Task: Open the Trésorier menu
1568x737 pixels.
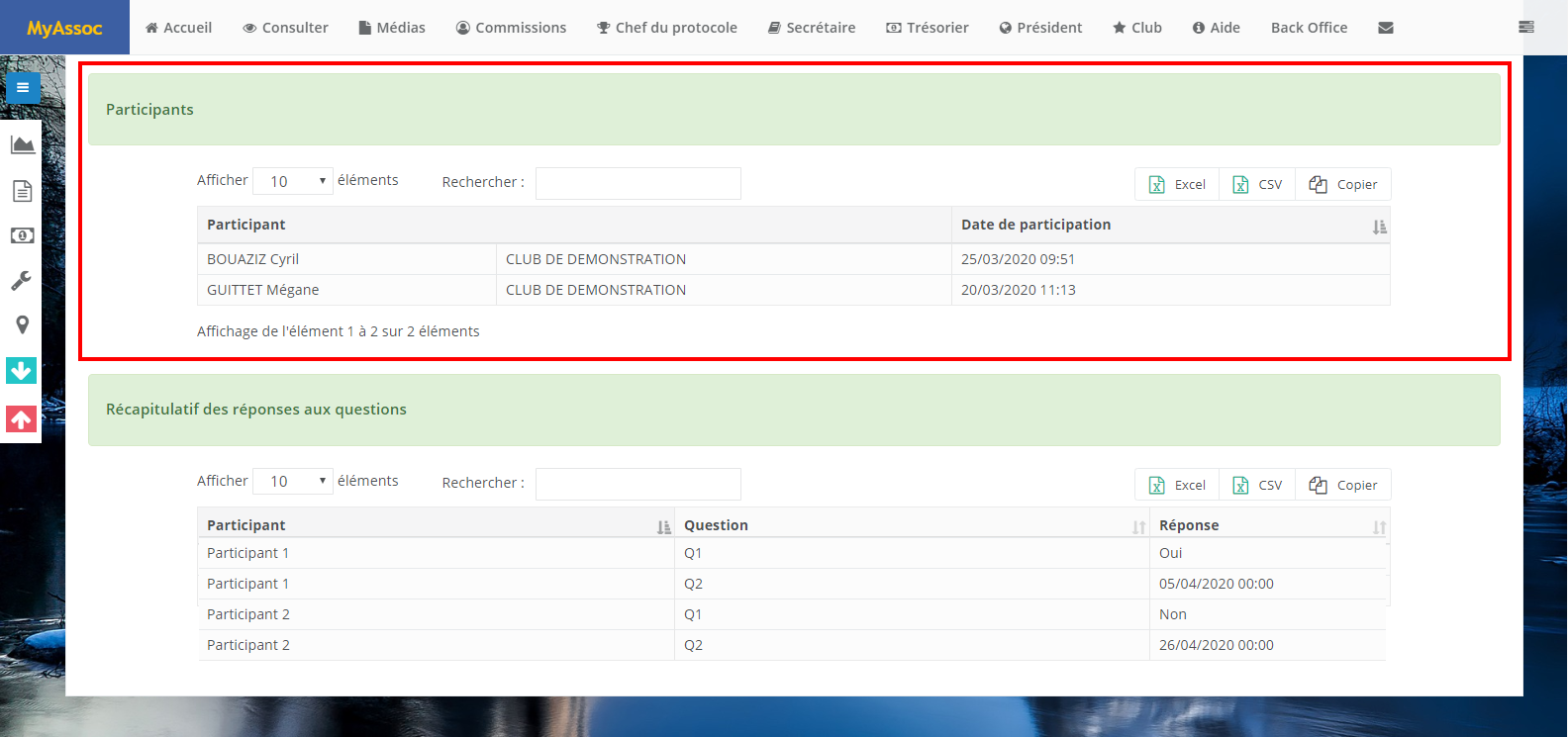Action: [x=928, y=28]
